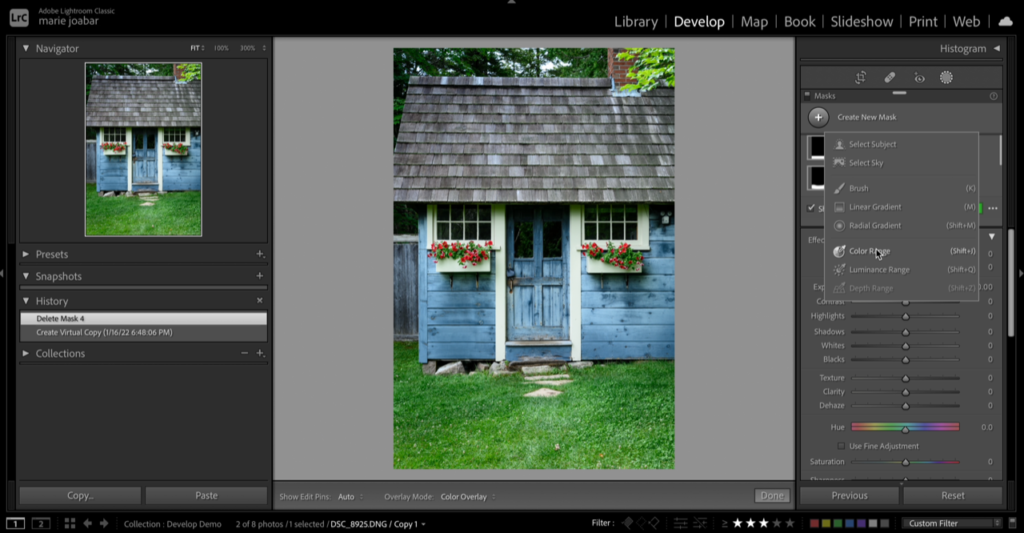Toggle the Masks panel on/off switch

click(x=807, y=96)
